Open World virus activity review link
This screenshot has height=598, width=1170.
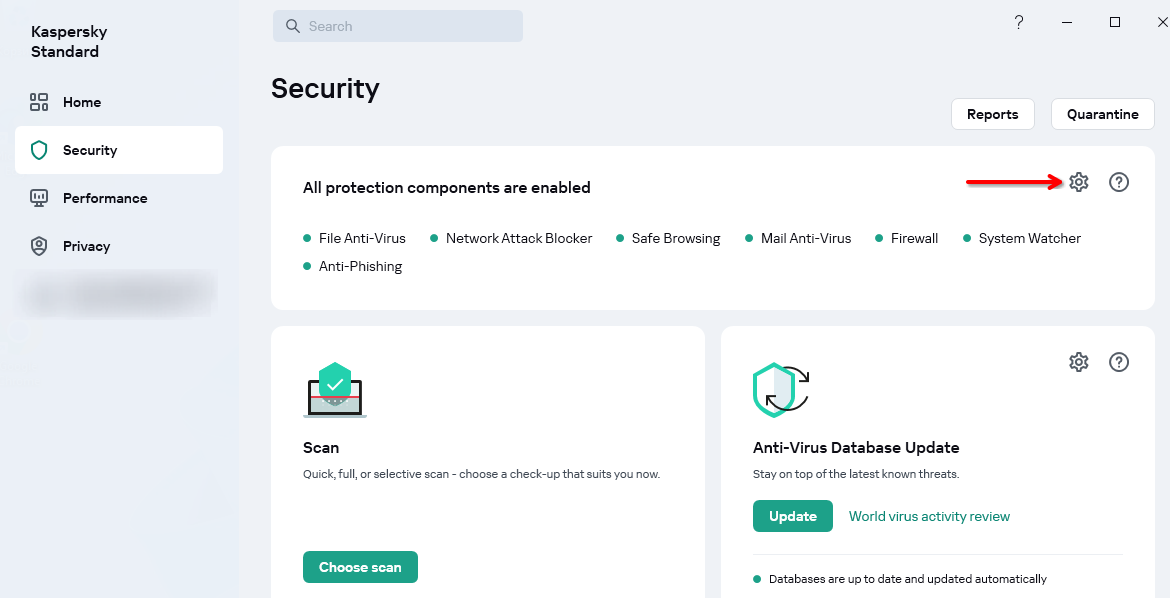929,516
